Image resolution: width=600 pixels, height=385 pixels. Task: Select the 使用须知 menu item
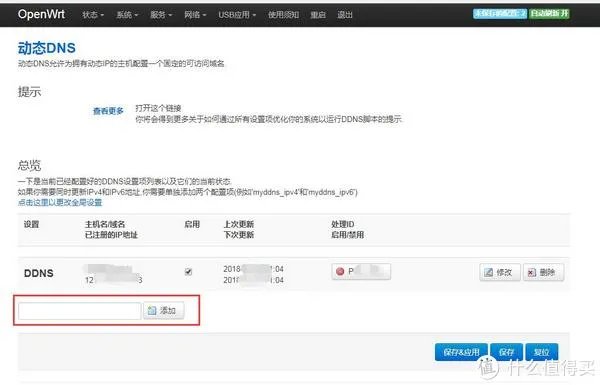(x=283, y=15)
